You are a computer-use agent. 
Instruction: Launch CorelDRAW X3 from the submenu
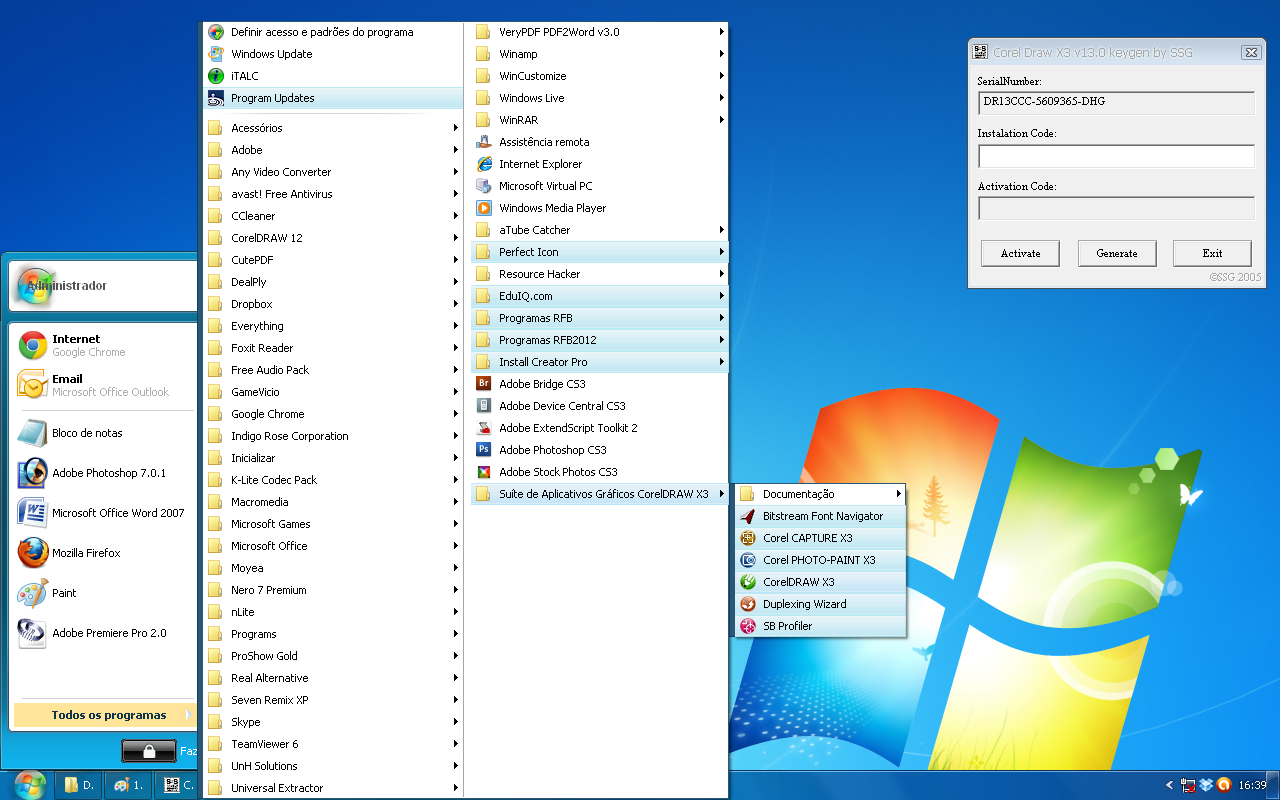(x=820, y=582)
